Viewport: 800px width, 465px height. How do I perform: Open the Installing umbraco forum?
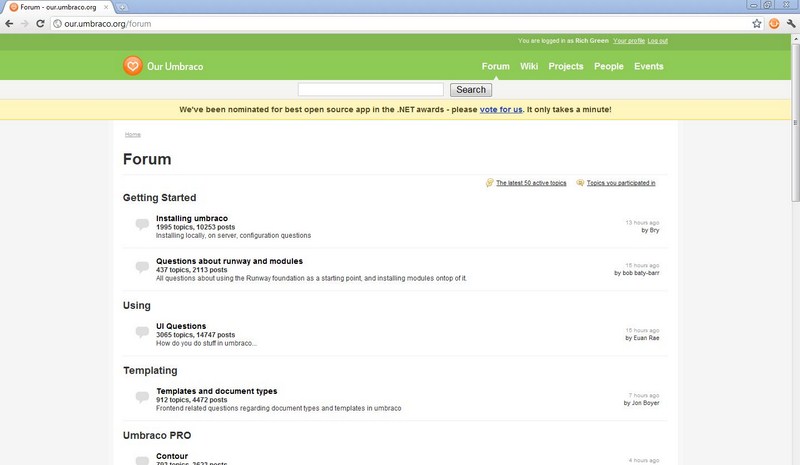[x=192, y=218]
